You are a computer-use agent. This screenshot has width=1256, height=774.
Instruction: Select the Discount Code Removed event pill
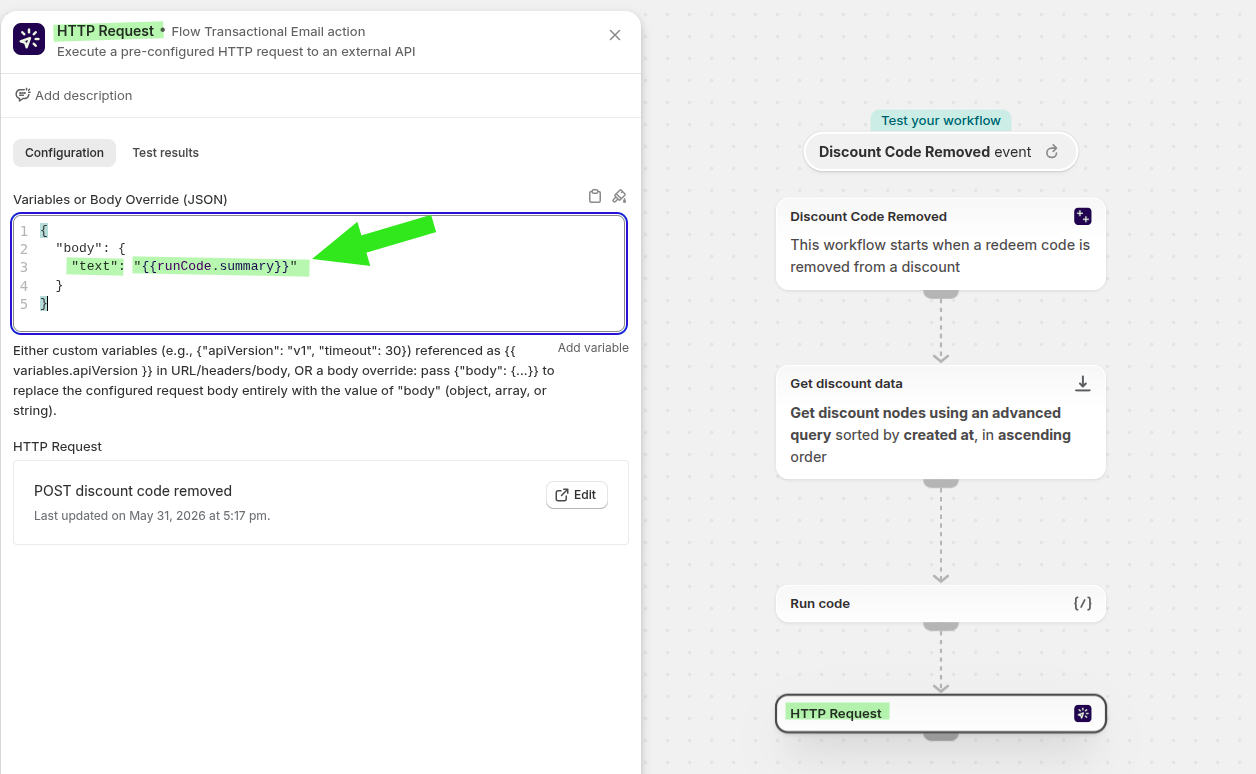click(x=941, y=152)
